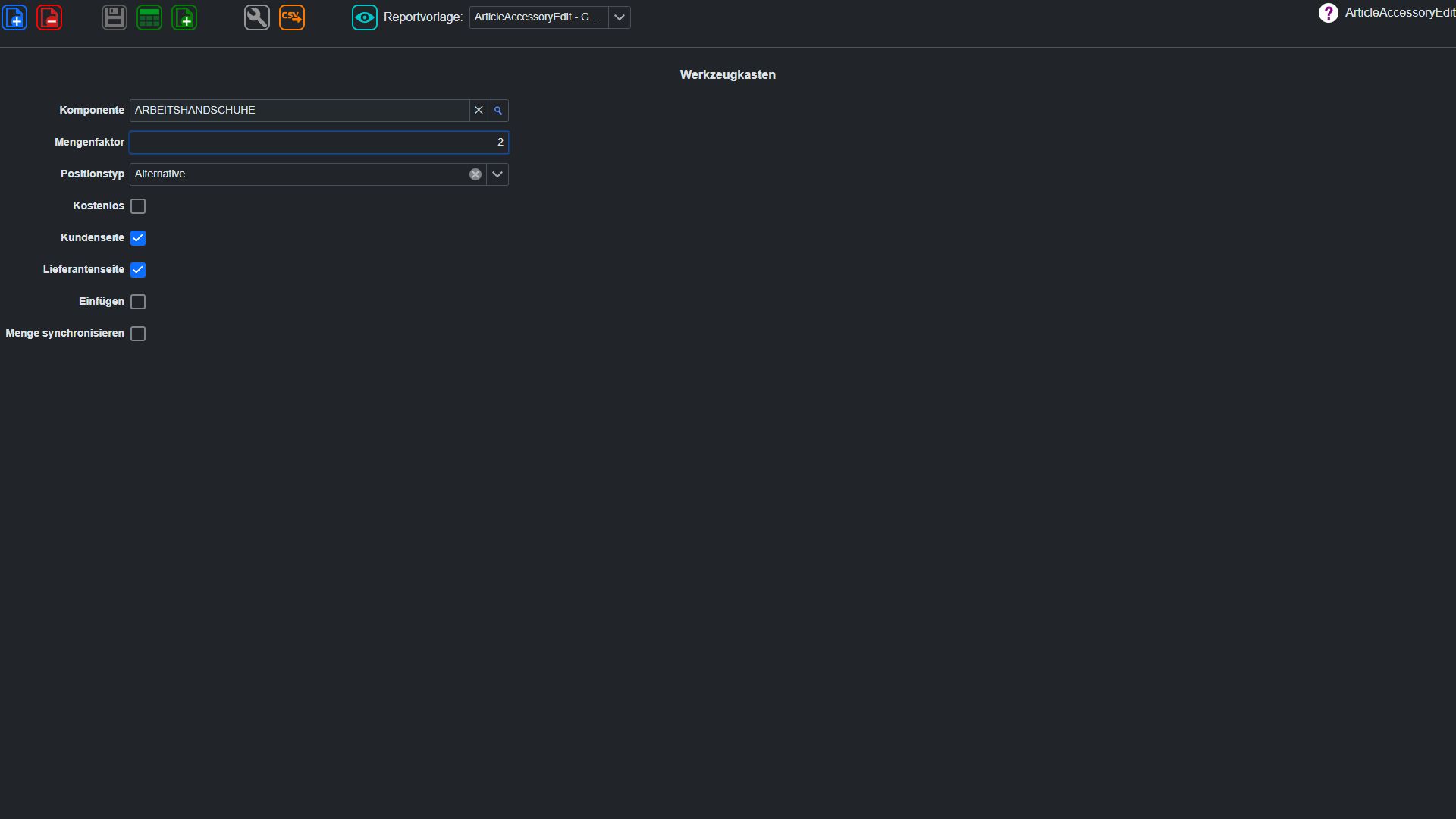Enable the Einfügen checkbox
Viewport: 1456px width, 819px height.
tap(138, 302)
